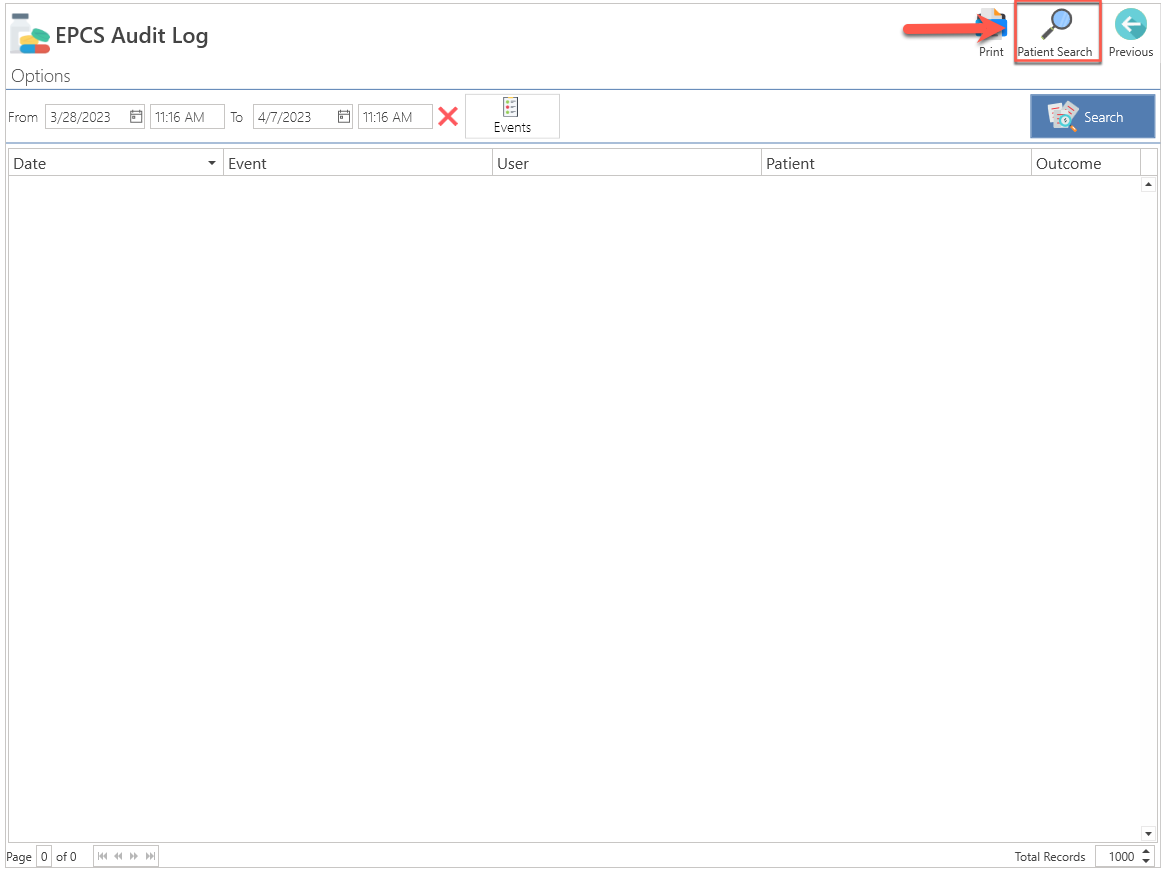
Task: Open the Options menu
Action: [41, 76]
